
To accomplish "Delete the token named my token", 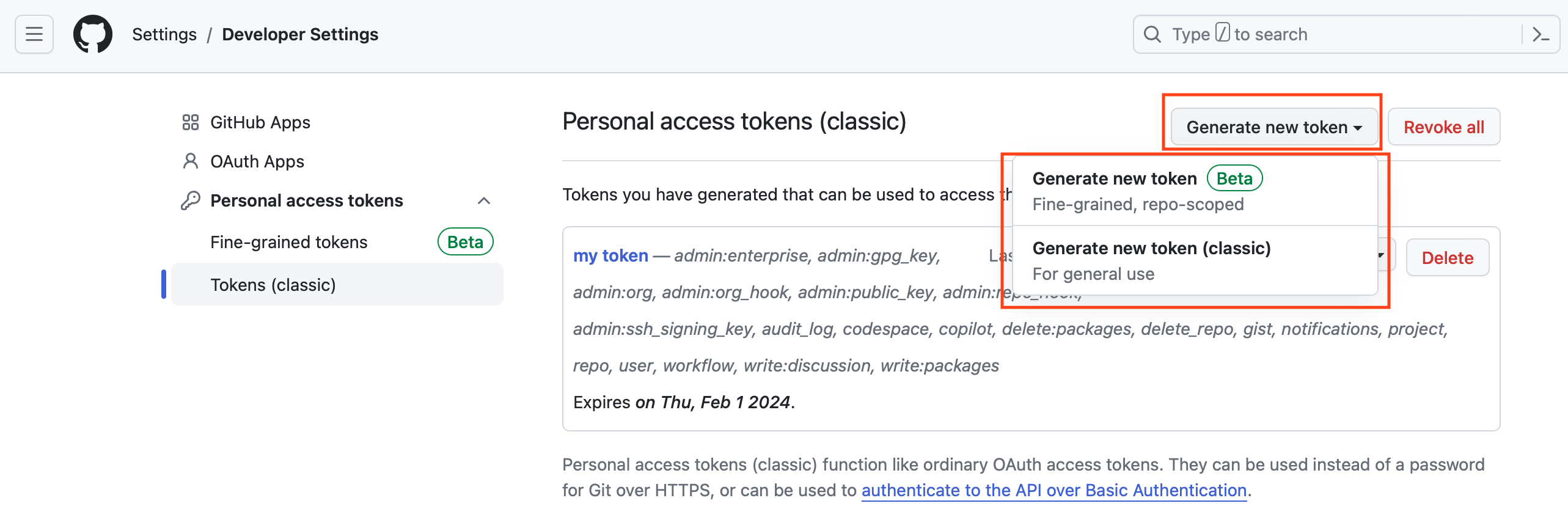I will click(x=1447, y=258).
